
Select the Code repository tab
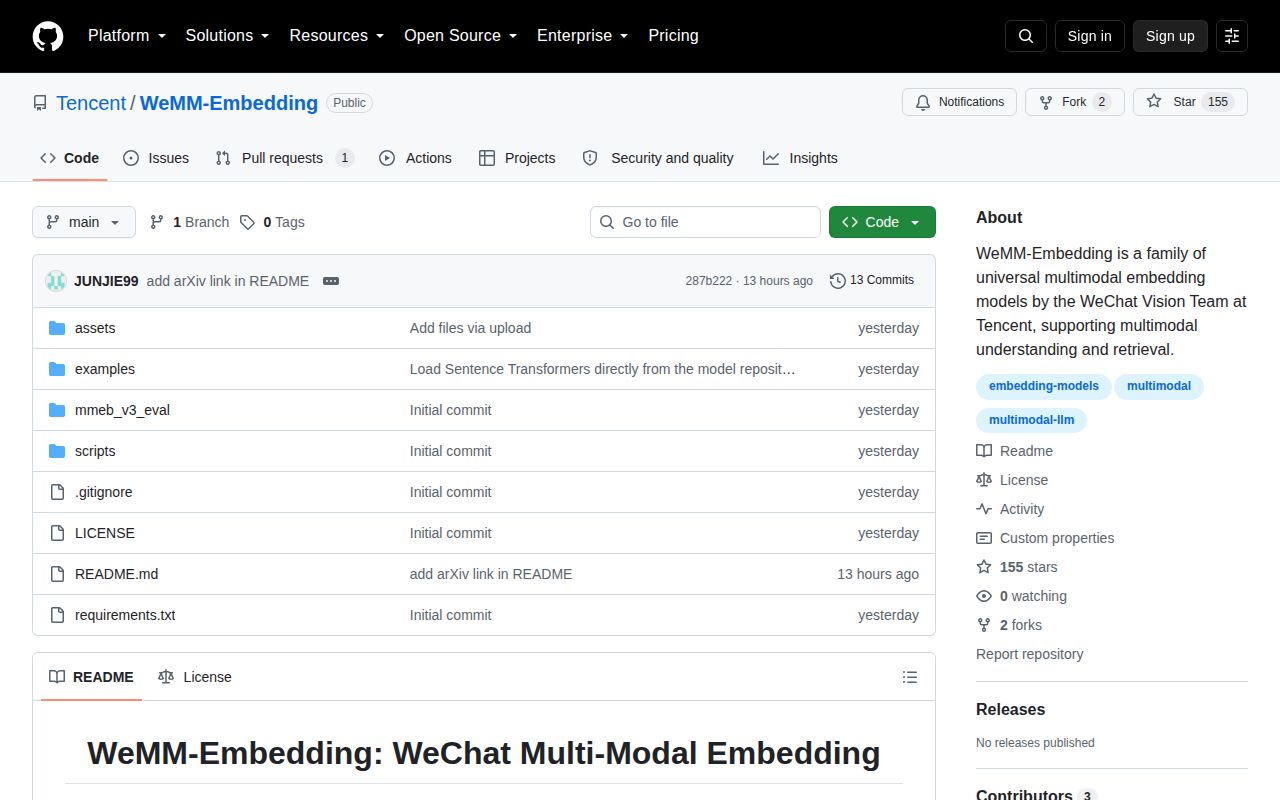pos(70,158)
